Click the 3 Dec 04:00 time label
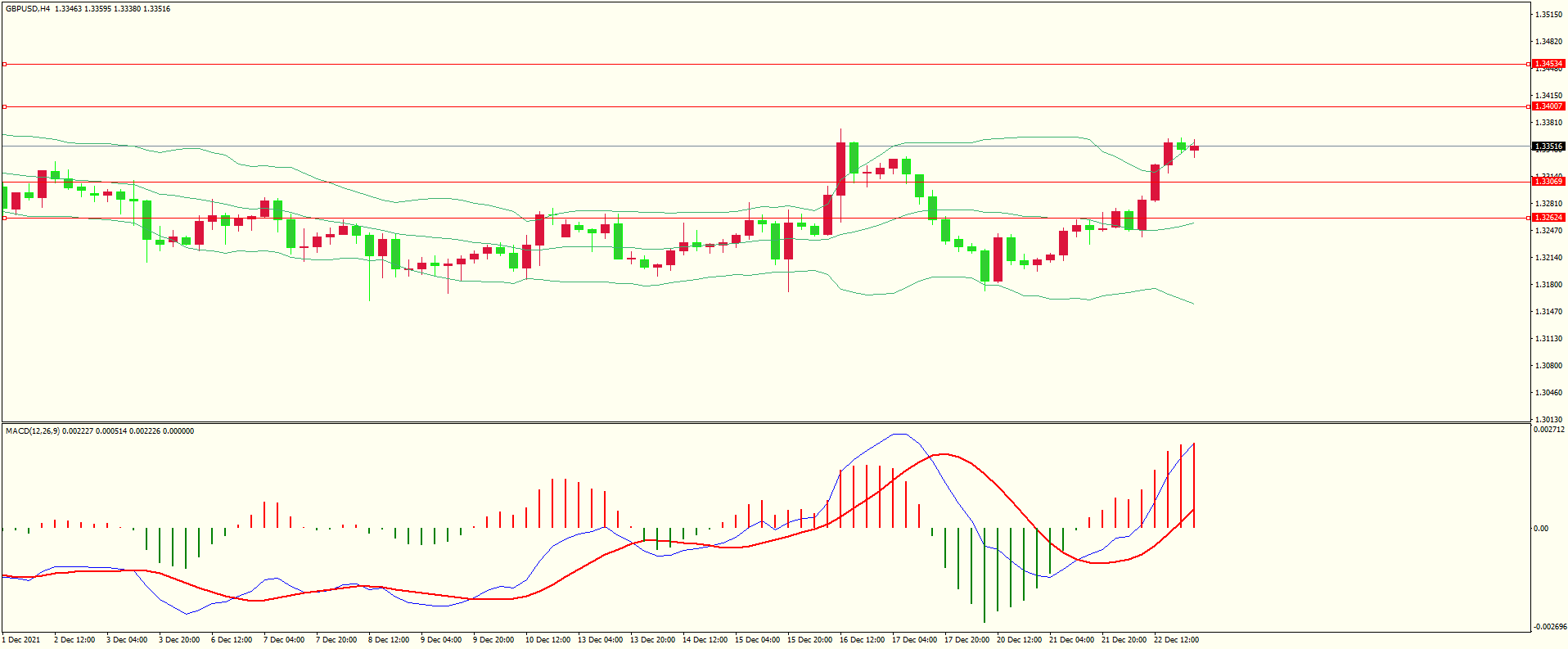This screenshot has height=649, width=1568. (127, 640)
